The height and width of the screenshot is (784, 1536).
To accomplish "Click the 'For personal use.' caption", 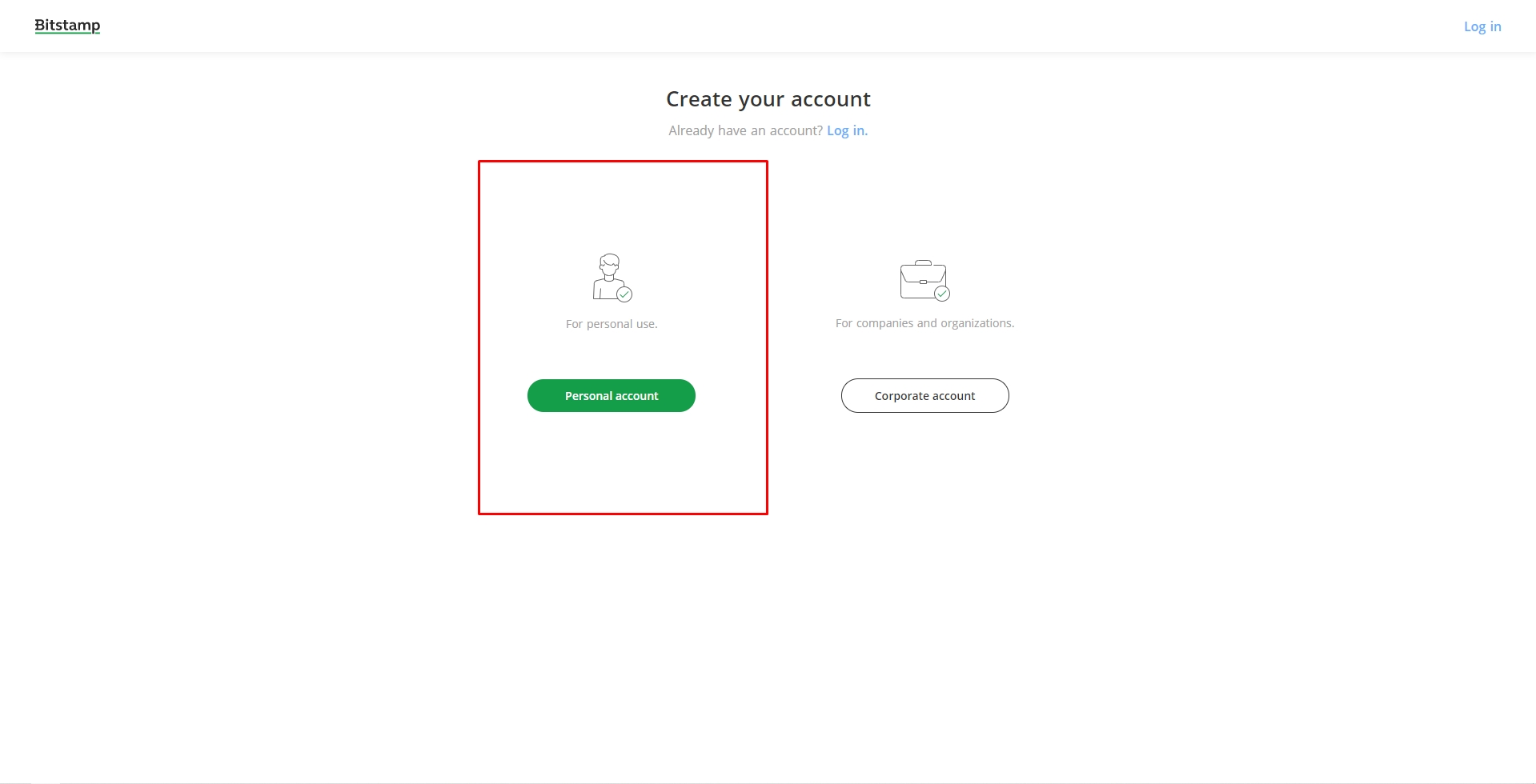I will (x=612, y=324).
